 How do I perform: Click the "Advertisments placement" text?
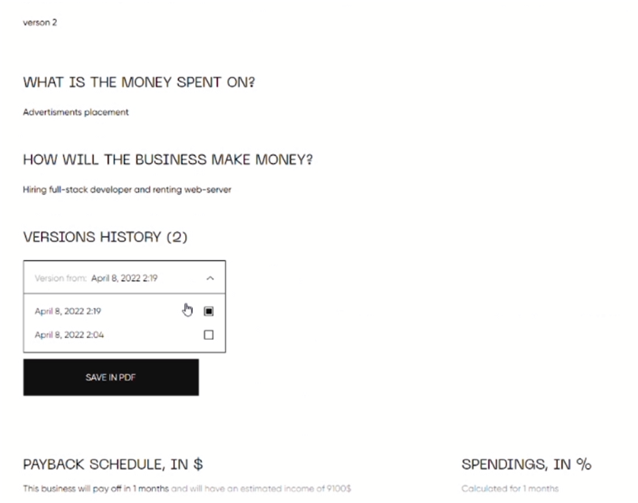(x=76, y=112)
